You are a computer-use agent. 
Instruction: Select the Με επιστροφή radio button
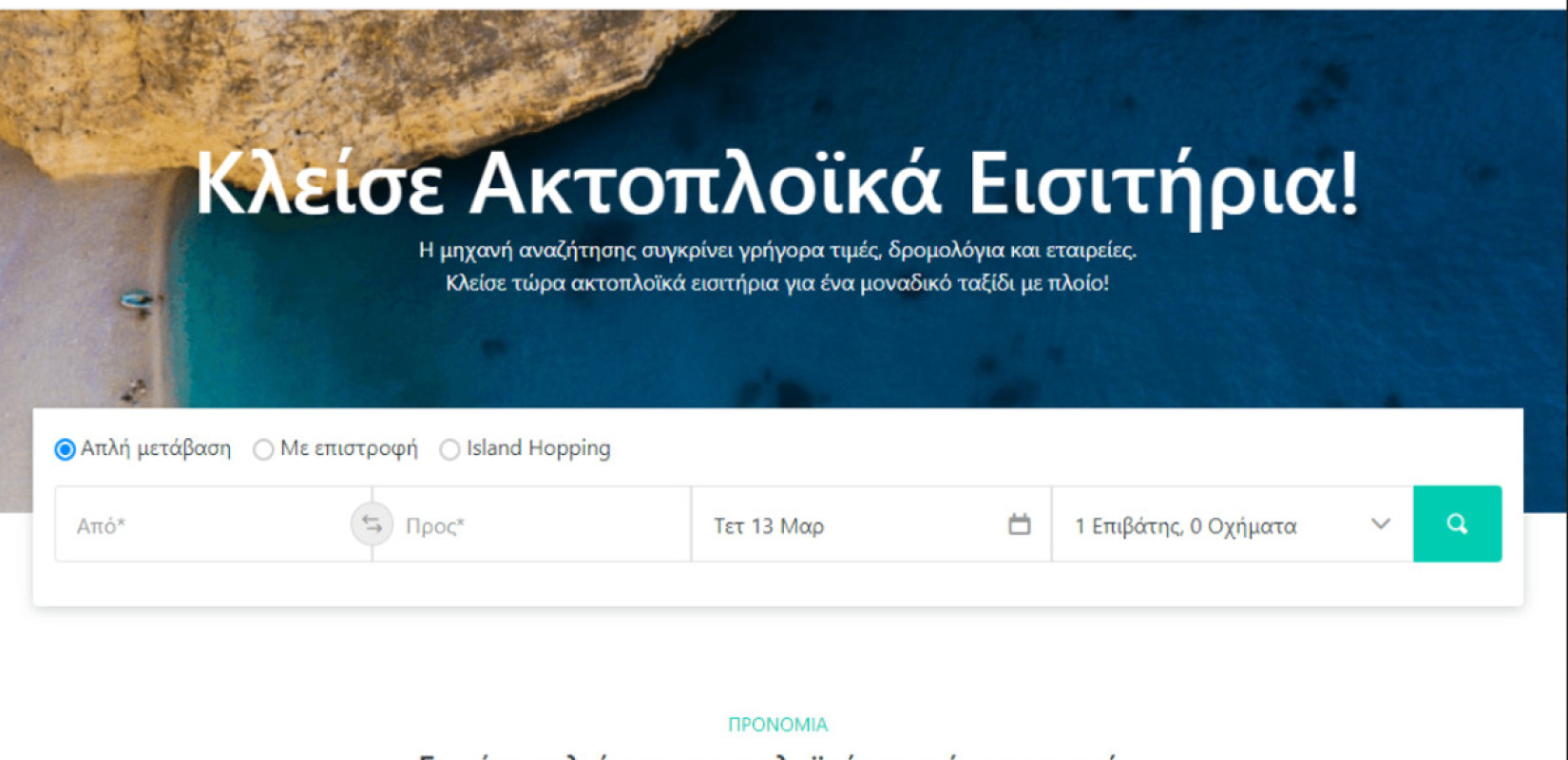(x=263, y=449)
